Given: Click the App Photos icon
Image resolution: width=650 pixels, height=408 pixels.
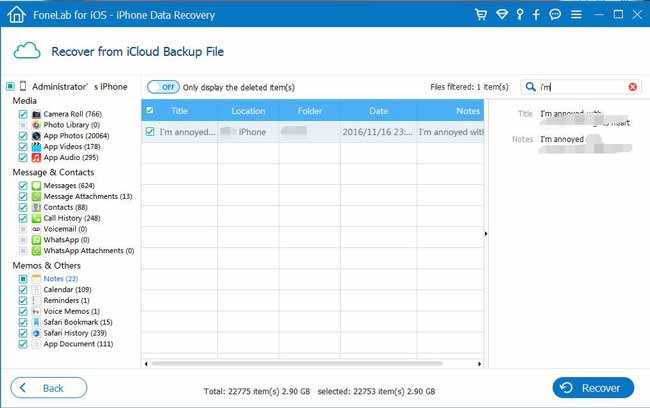Looking at the screenshot, I should pyautogui.click(x=36, y=136).
